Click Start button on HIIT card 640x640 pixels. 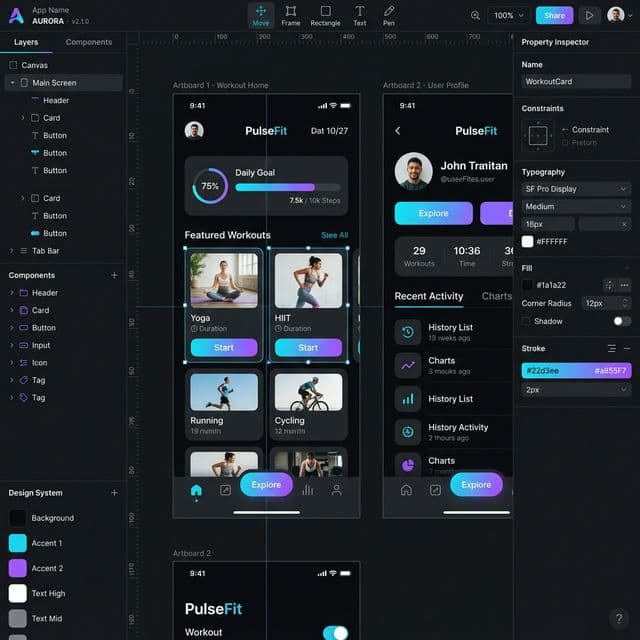pos(308,348)
